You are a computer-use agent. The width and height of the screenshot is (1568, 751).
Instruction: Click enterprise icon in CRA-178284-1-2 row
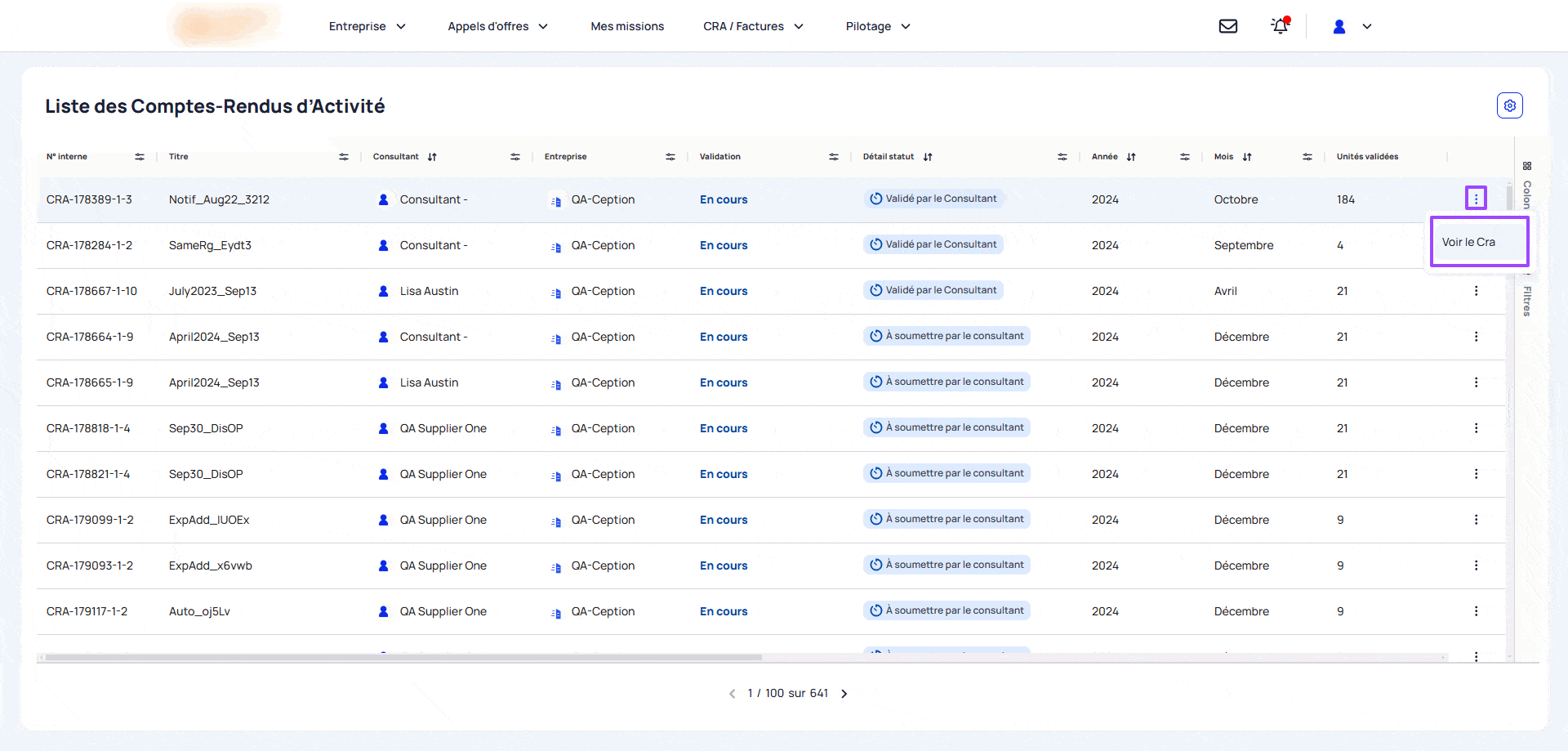pos(555,246)
